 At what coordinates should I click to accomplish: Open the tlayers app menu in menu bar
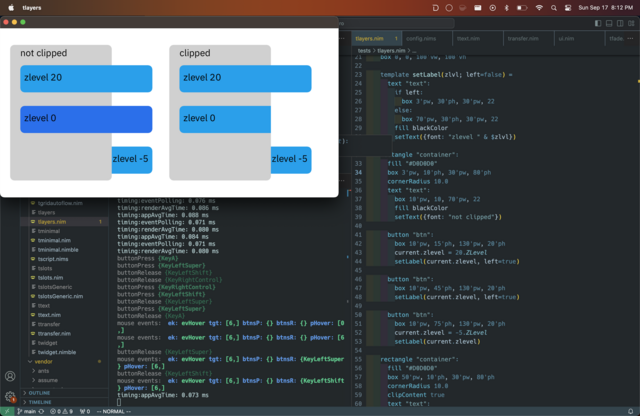pyautogui.click(x=32, y=8)
